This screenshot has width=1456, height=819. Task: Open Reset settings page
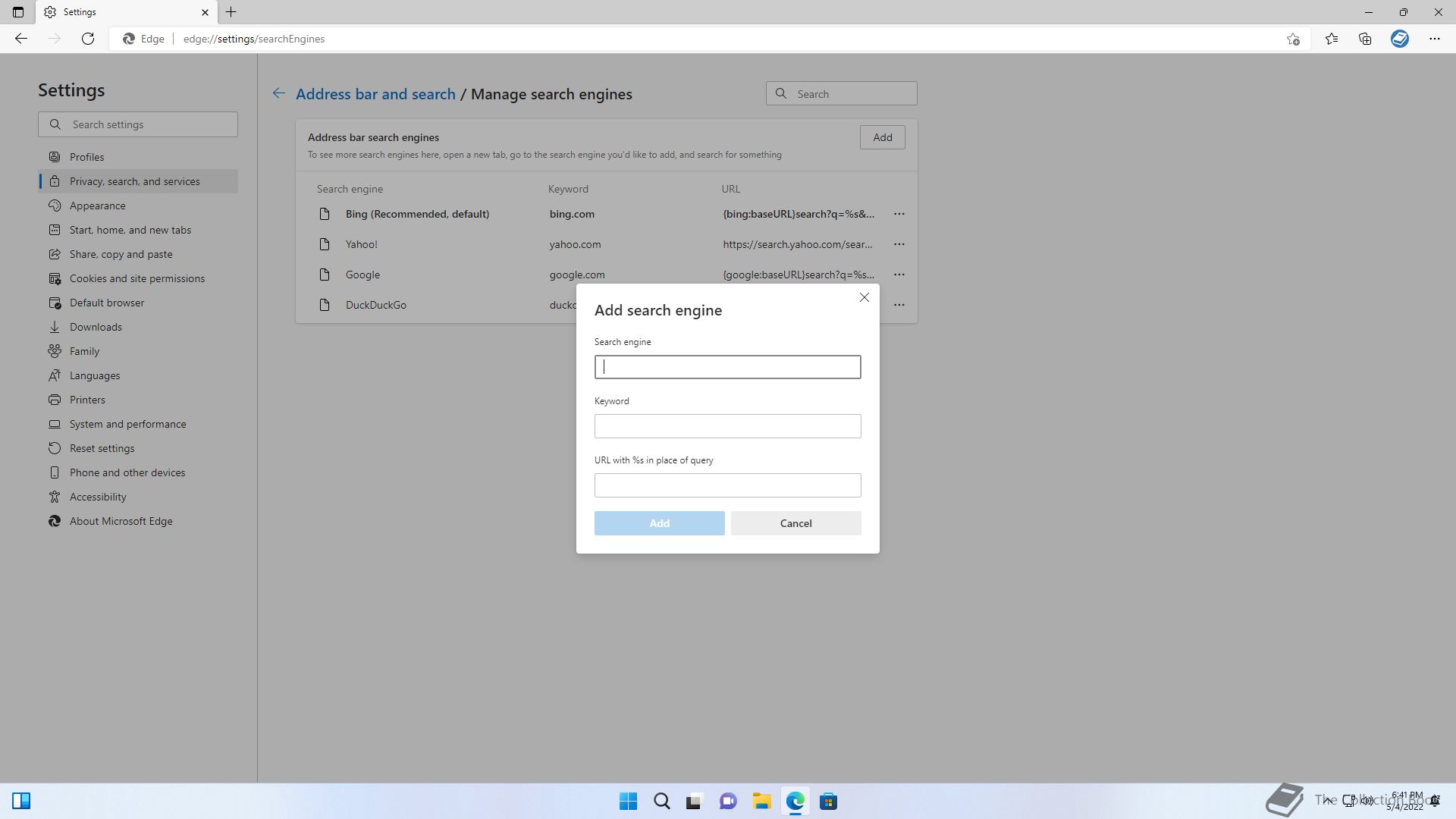click(x=138, y=448)
